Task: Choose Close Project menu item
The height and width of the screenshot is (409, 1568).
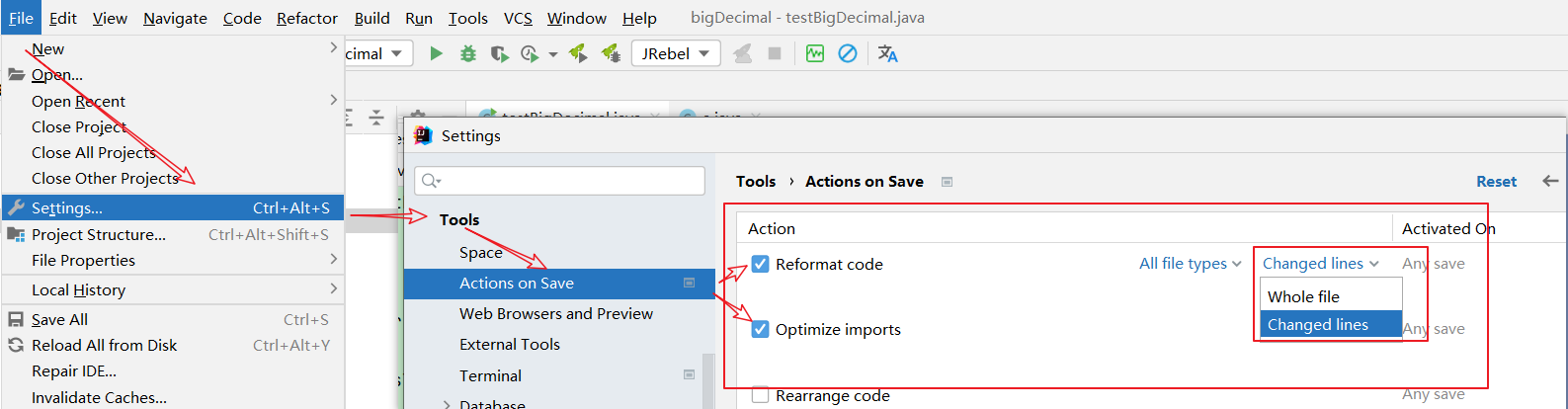Action: pyautogui.click(x=173, y=126)
